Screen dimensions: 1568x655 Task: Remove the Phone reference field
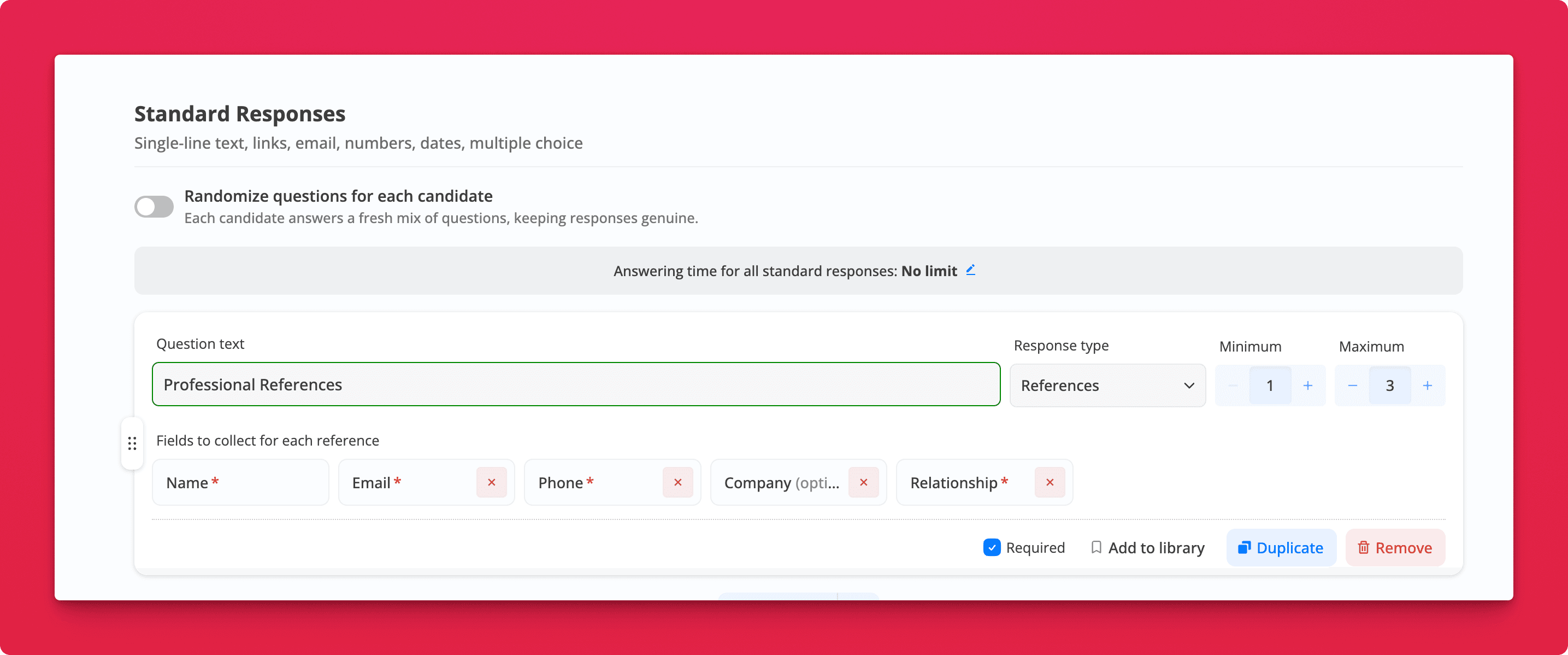point(677,482)
